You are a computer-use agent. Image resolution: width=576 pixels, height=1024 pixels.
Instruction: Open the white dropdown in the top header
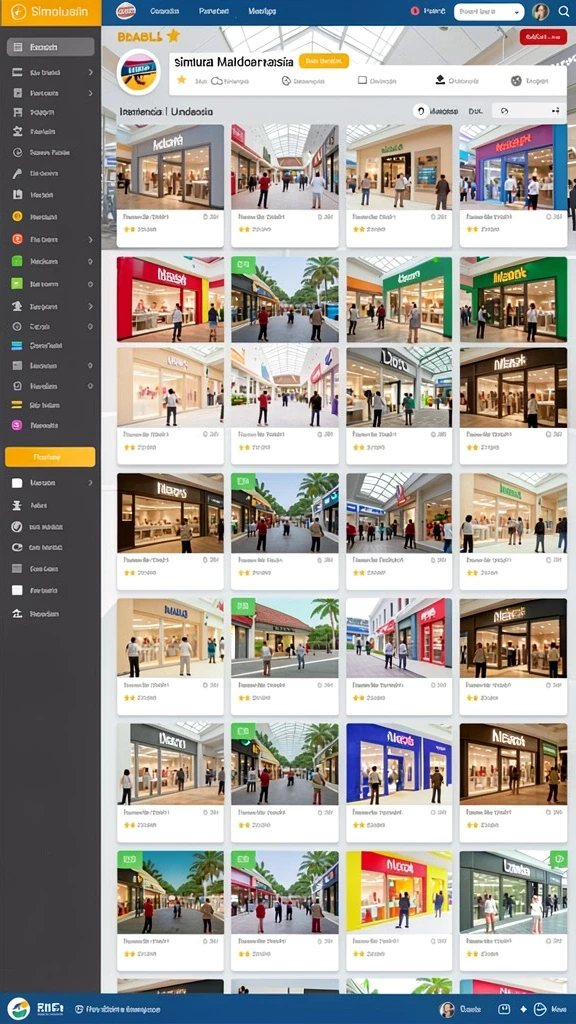489,11
